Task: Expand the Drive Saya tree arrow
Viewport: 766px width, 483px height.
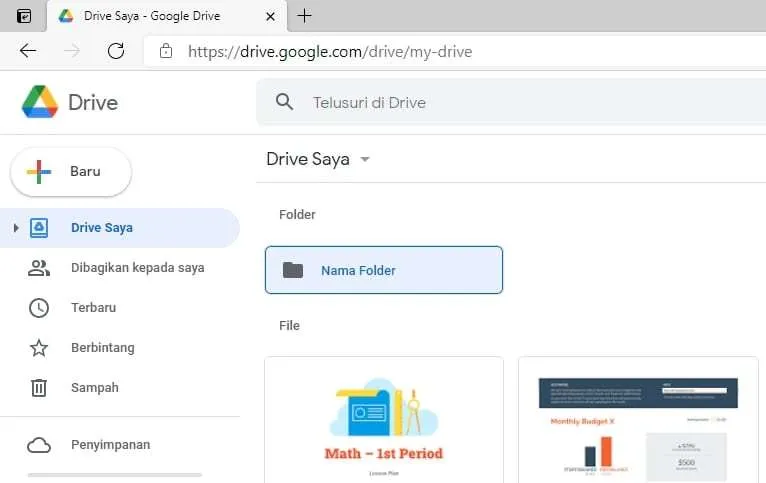Action: pos(16,228)
